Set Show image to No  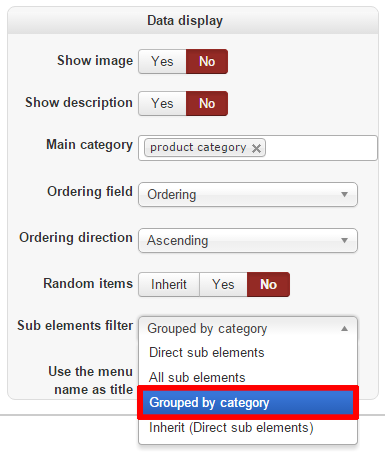tap(207, 61)
